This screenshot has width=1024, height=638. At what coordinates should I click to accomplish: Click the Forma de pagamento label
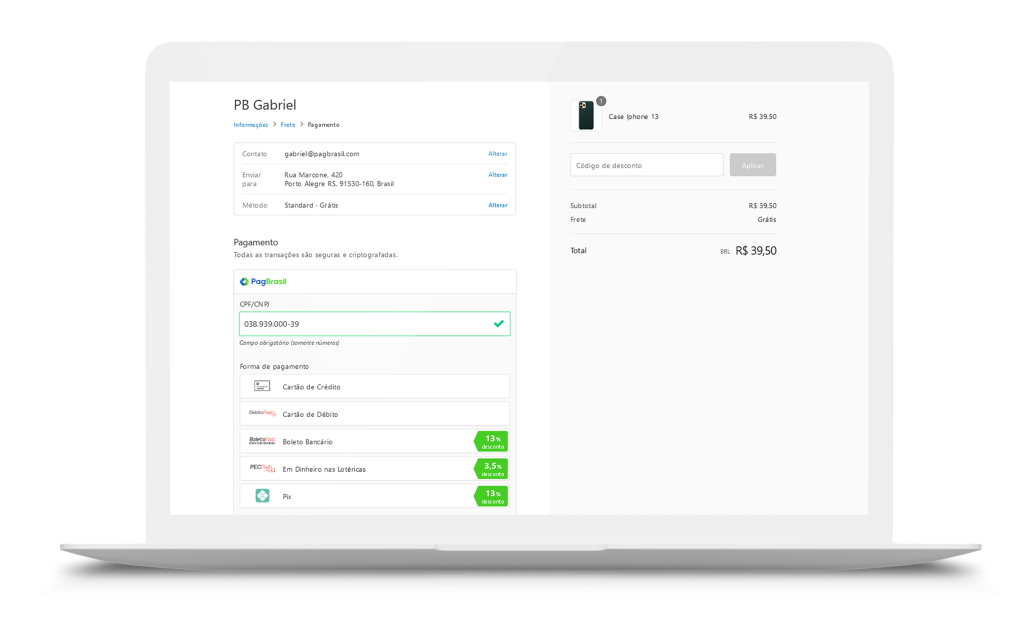274,366
